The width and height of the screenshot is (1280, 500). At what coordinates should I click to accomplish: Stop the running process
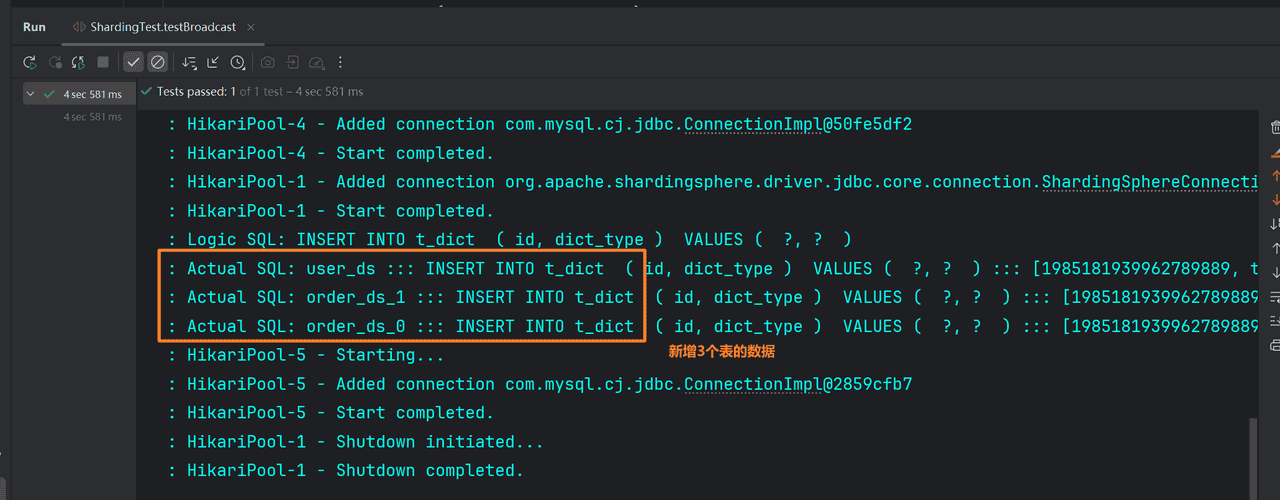[x=103, y=62]
